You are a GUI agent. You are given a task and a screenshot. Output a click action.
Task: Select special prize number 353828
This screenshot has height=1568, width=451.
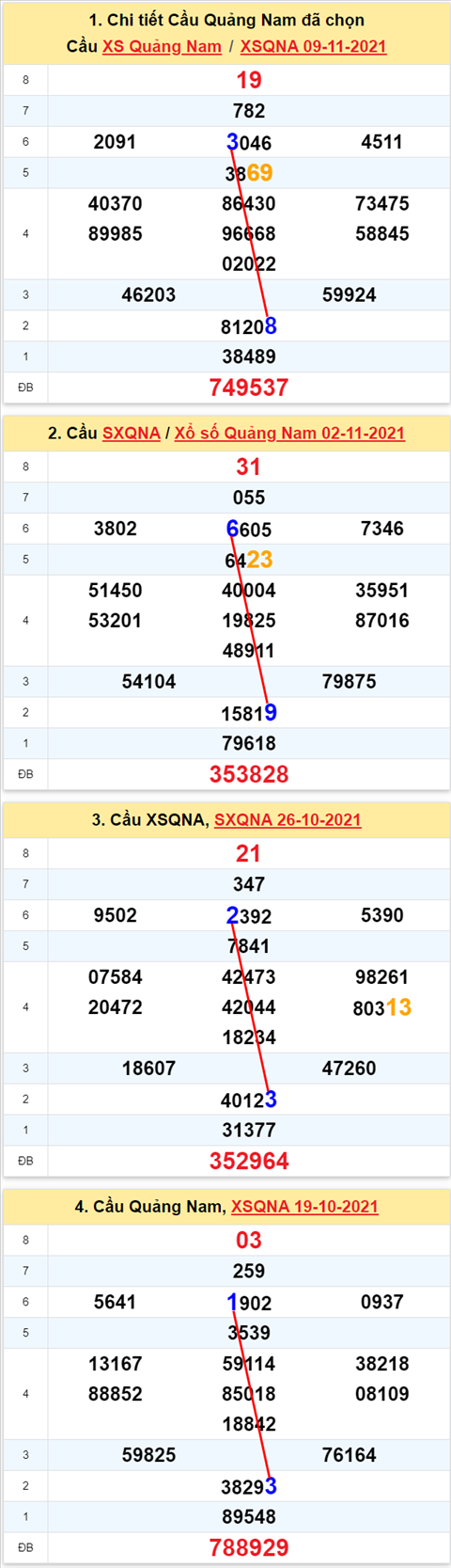[249, 774]
